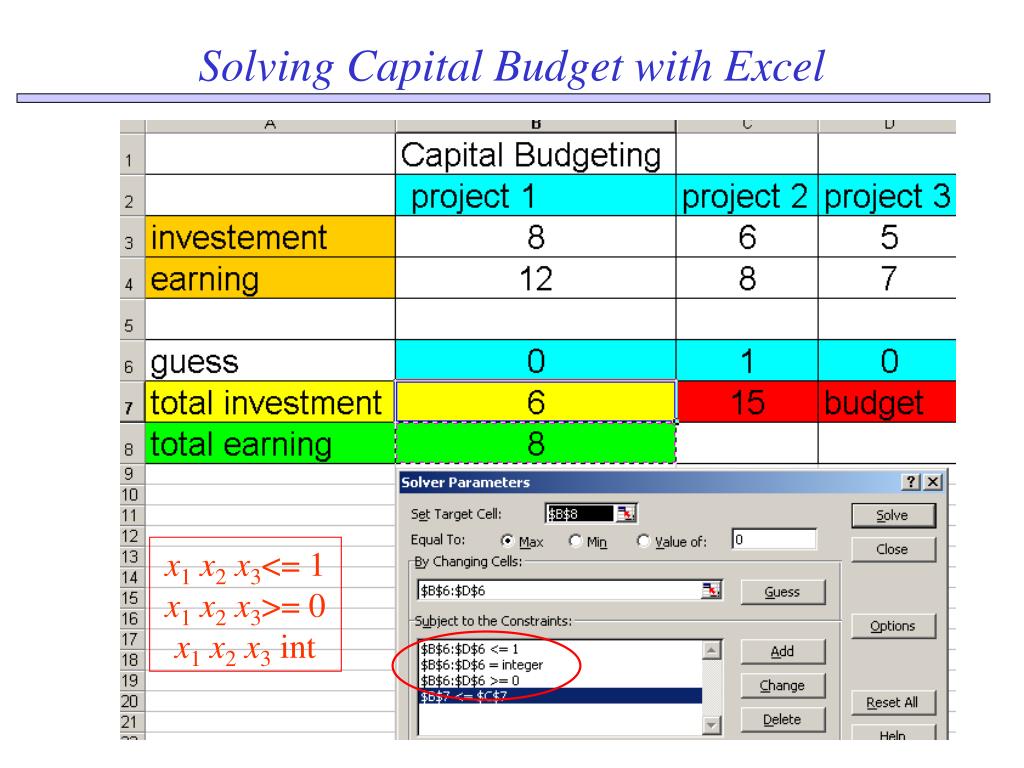Image resolution: width=1024 pixels, height=768 pixels.
Task: Click the earning label cell in row 4
Action: point(270,278)
